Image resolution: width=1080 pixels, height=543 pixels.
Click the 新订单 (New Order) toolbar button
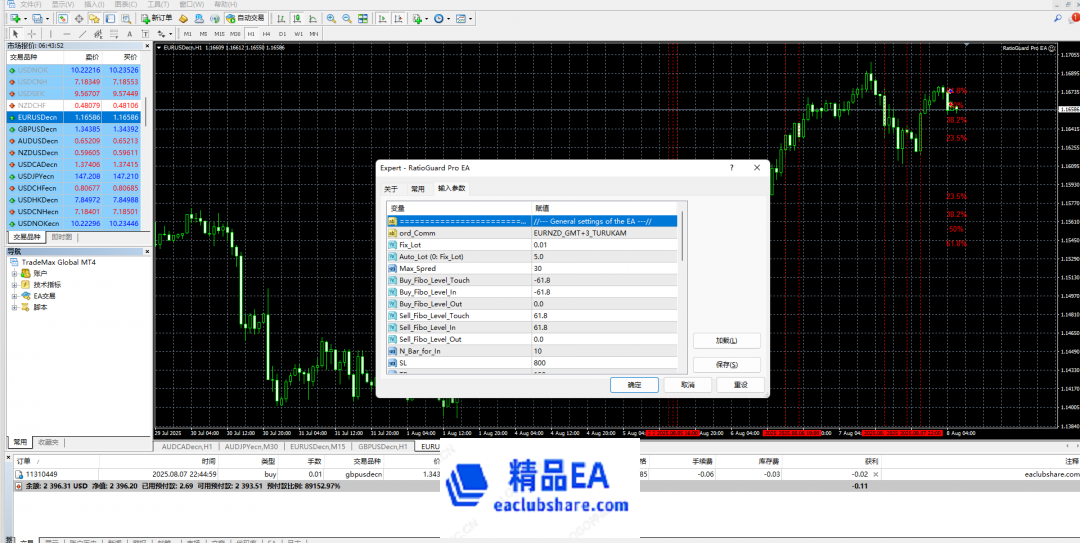155,19
